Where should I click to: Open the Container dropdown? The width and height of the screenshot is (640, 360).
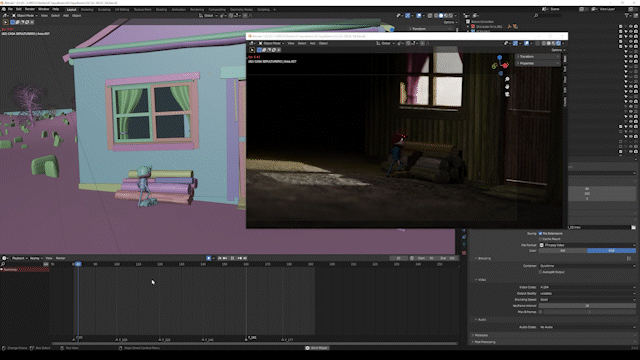pyautogui.click(x=587, y=266)
